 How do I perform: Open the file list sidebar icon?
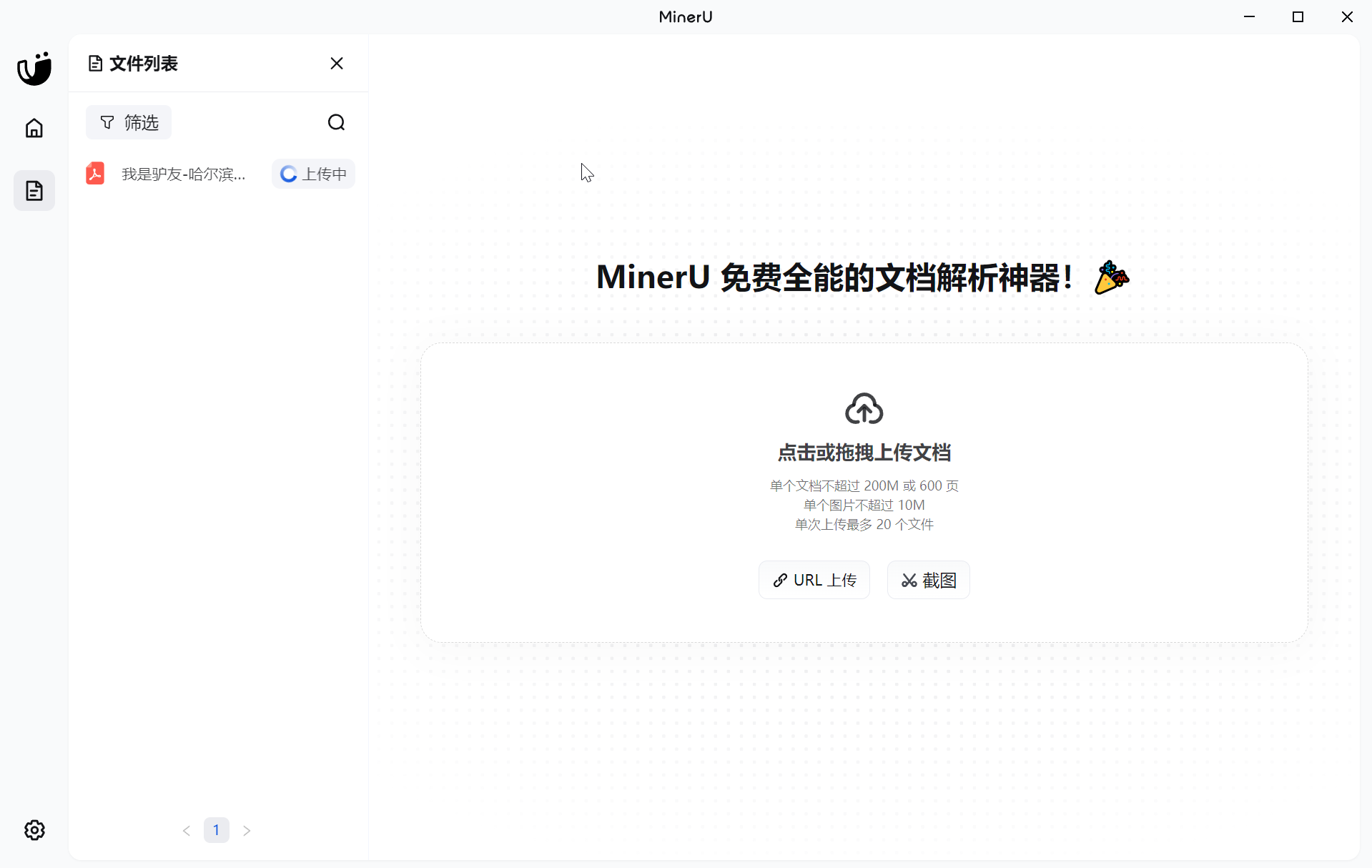[x=34, y=191]
